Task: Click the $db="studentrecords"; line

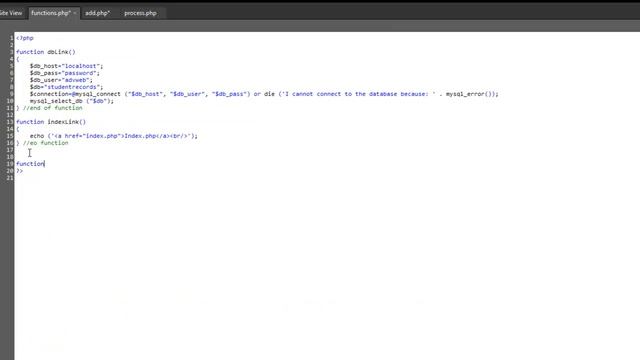Action: (67, 87)
